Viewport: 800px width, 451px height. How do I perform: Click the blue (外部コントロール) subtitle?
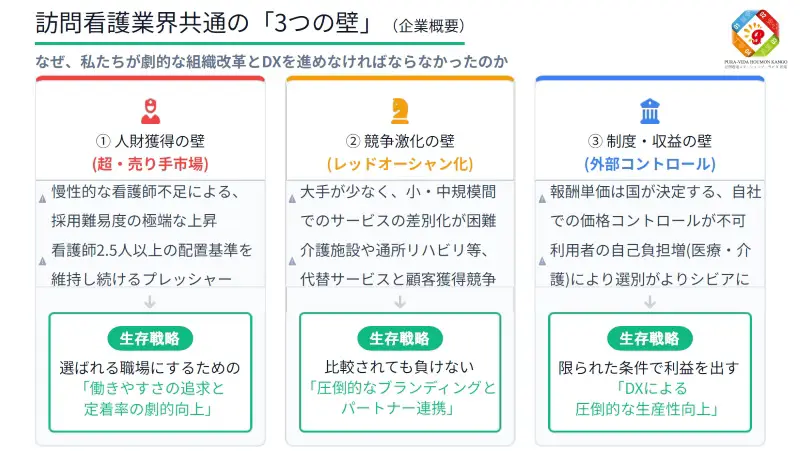click(650, 164)
